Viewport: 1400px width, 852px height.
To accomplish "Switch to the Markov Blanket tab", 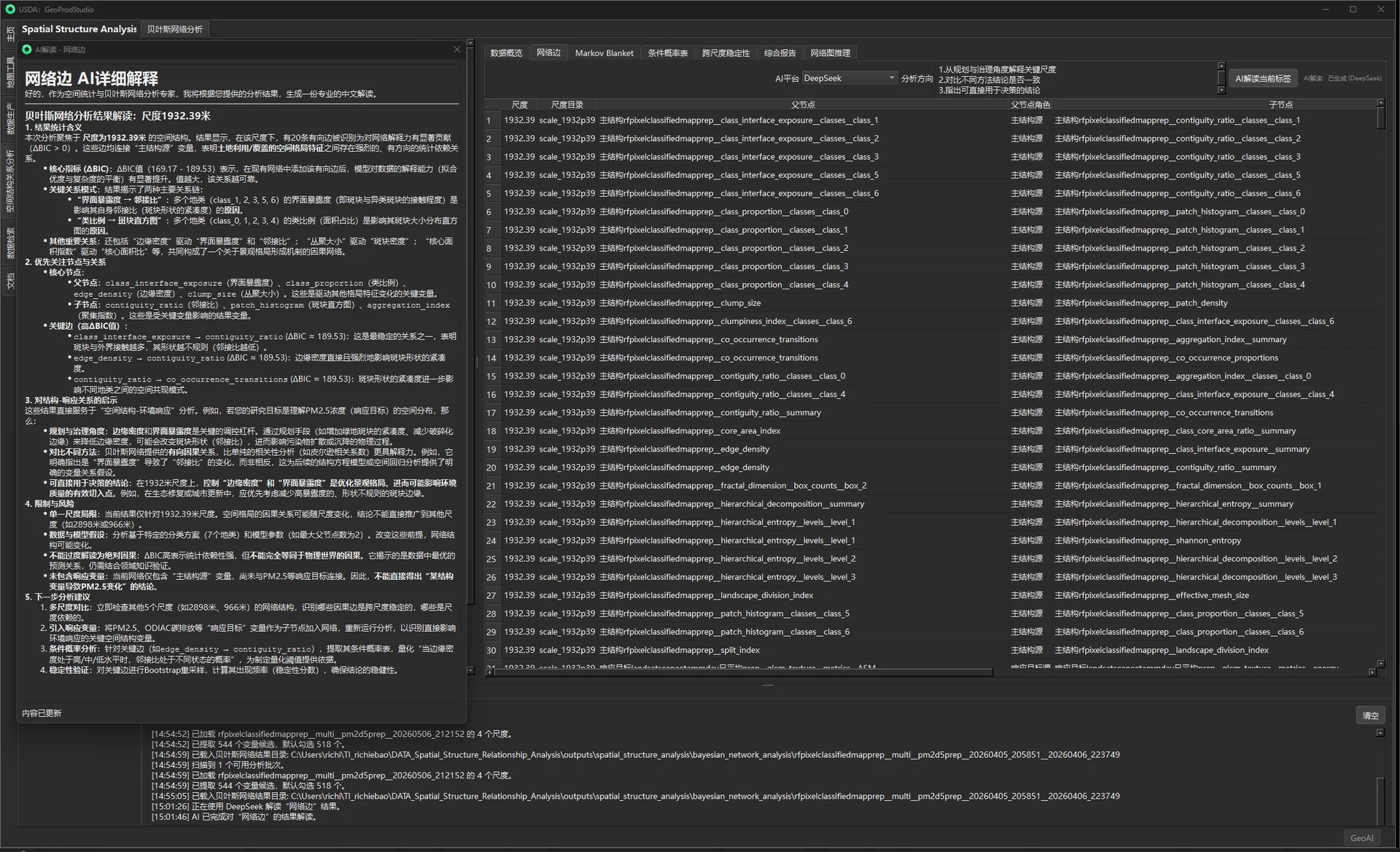I will pos(604,53).
